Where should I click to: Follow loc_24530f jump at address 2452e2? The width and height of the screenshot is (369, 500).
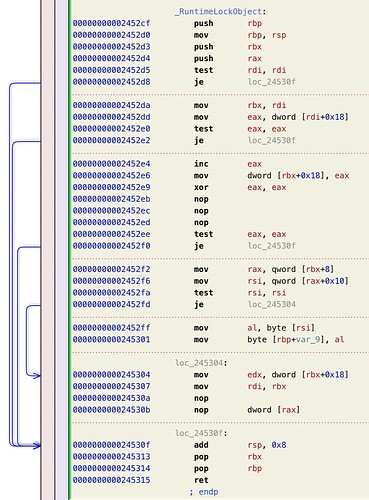pyautogui.click(x=272, y=140)
